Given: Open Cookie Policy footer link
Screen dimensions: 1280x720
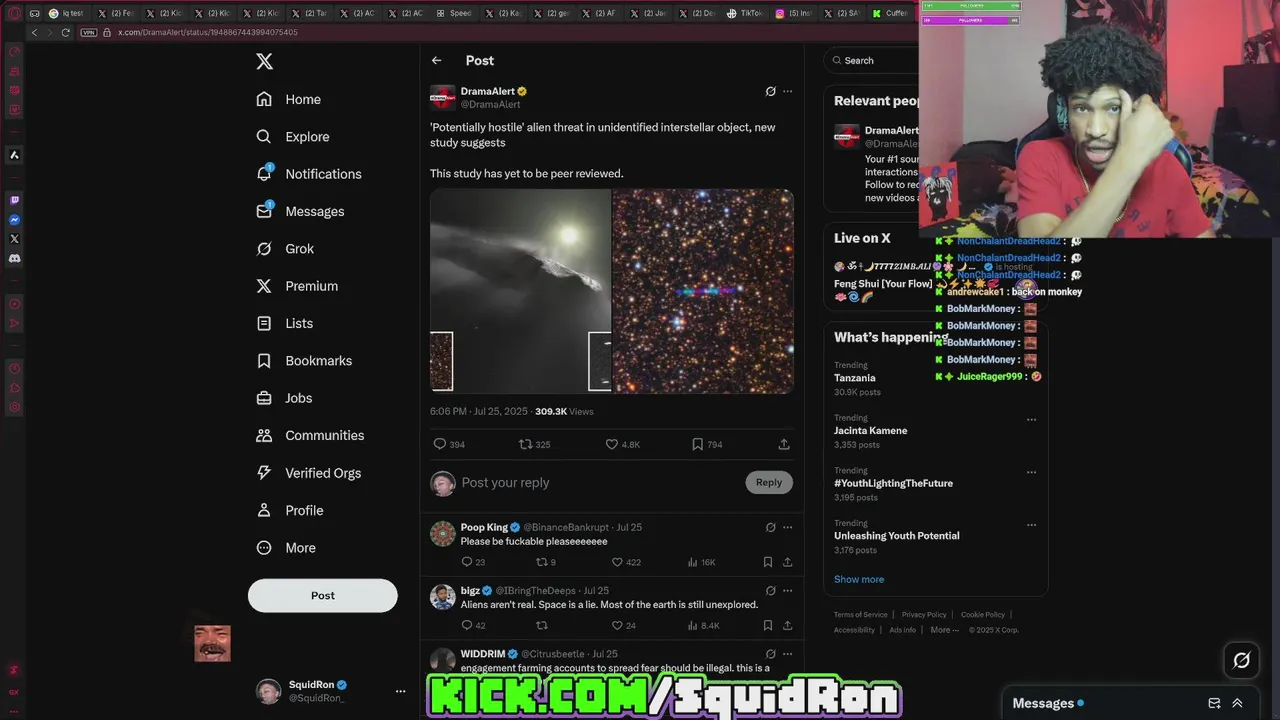Looking at the screenshot, I should [x=983, y=615].
